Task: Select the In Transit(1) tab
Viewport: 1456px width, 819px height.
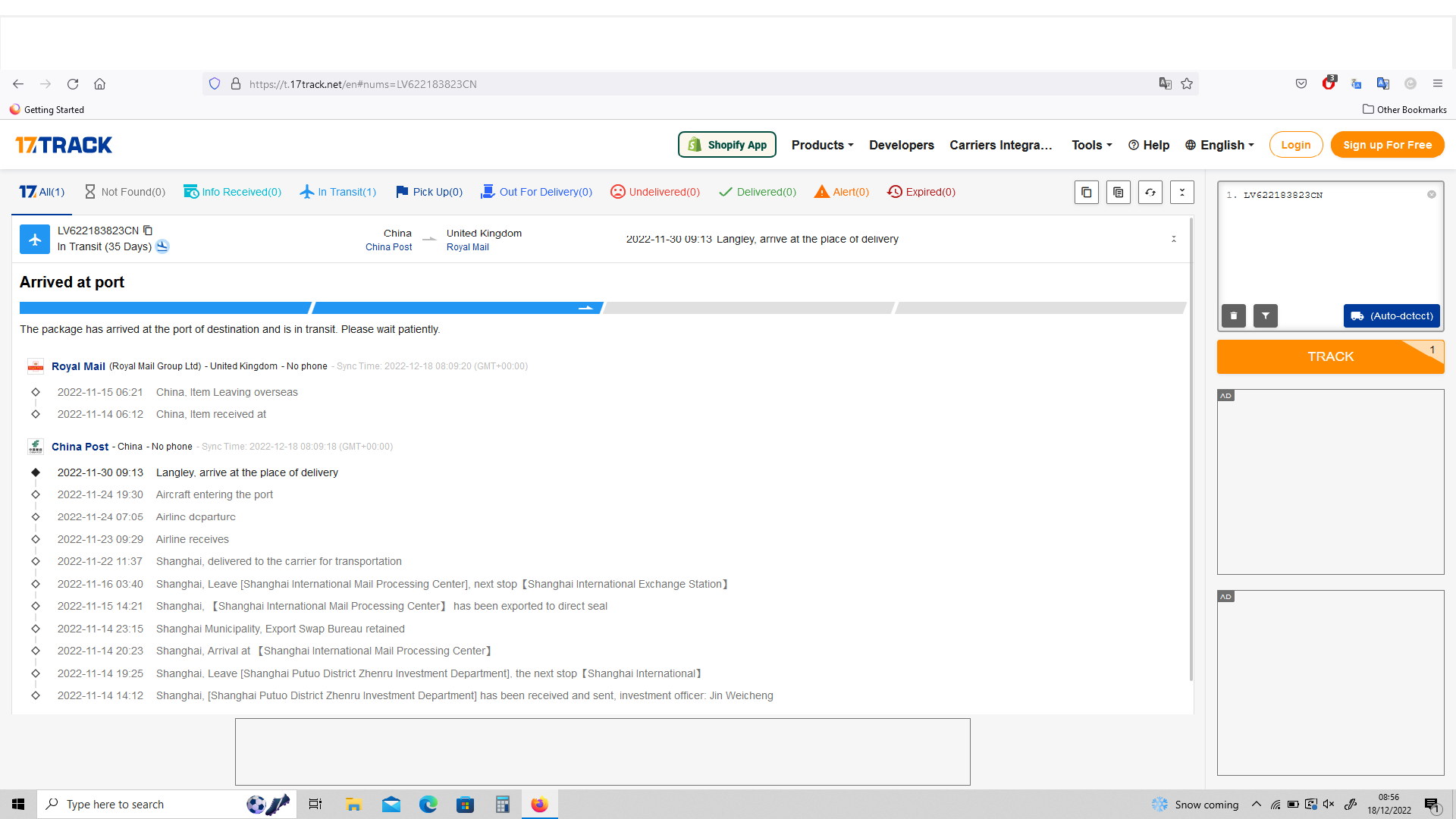Action: 338,192
